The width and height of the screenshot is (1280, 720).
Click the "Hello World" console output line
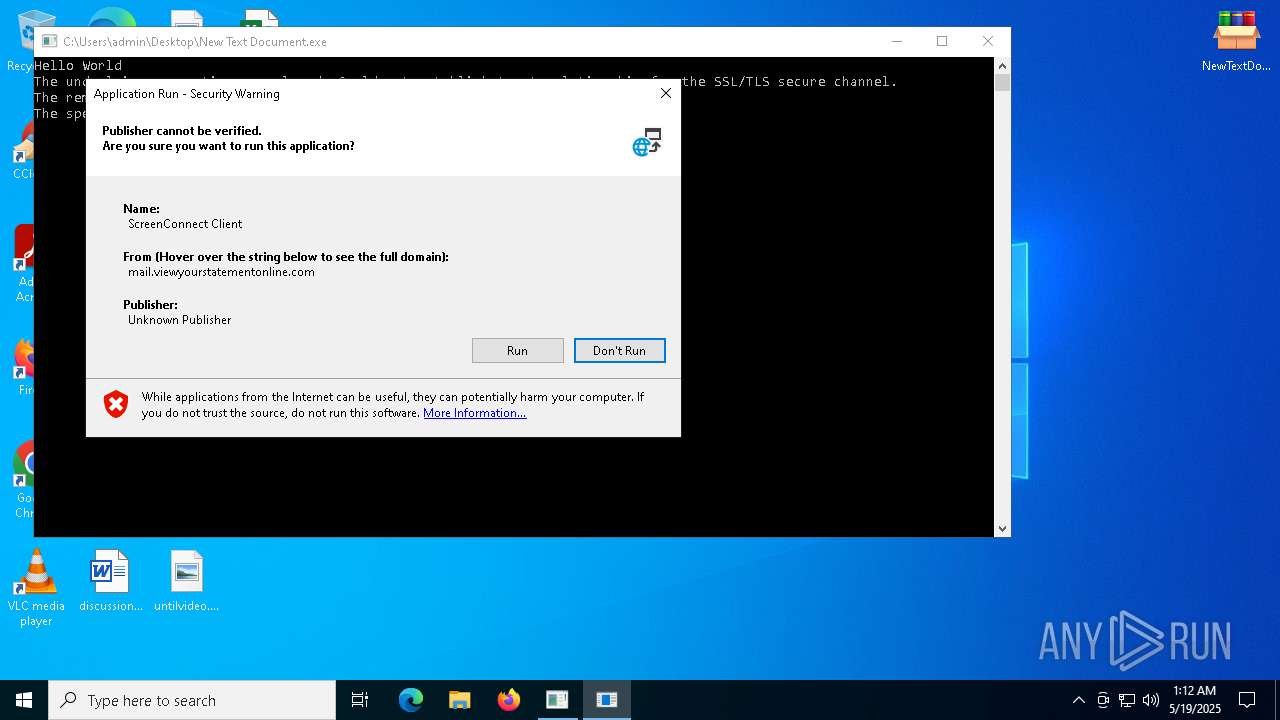(x=78, y=66)
